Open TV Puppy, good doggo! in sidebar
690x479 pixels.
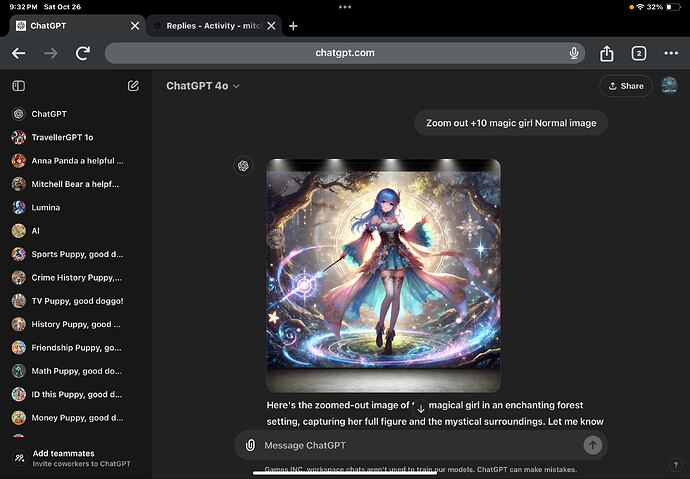coord(76,301)
